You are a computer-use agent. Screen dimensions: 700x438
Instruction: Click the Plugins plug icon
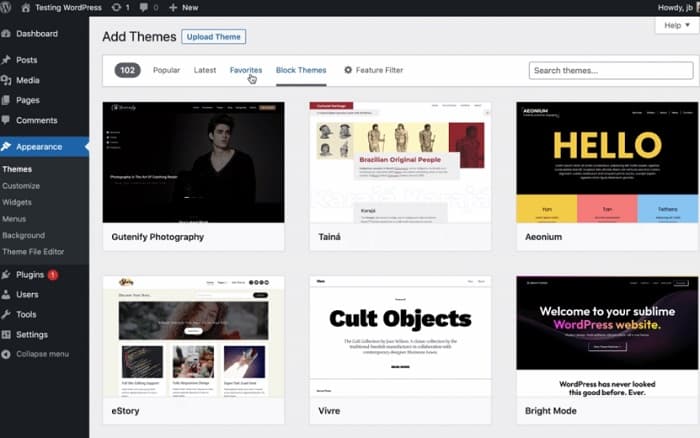(6, 275)
